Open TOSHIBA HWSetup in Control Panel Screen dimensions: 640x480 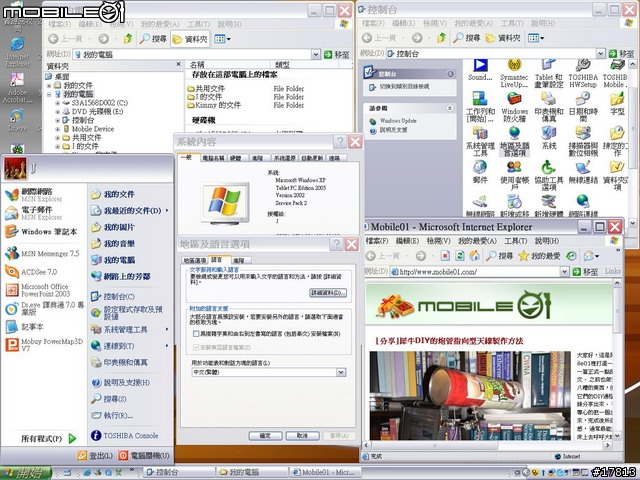click(583, 73)
